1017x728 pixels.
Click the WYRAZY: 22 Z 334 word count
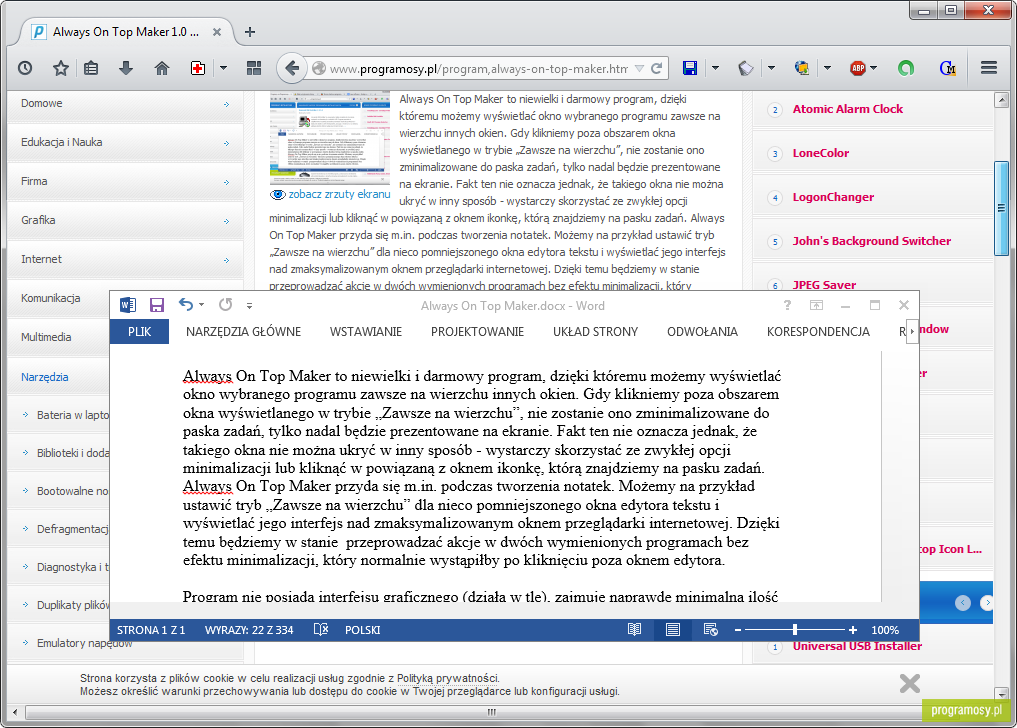(249, 630)
